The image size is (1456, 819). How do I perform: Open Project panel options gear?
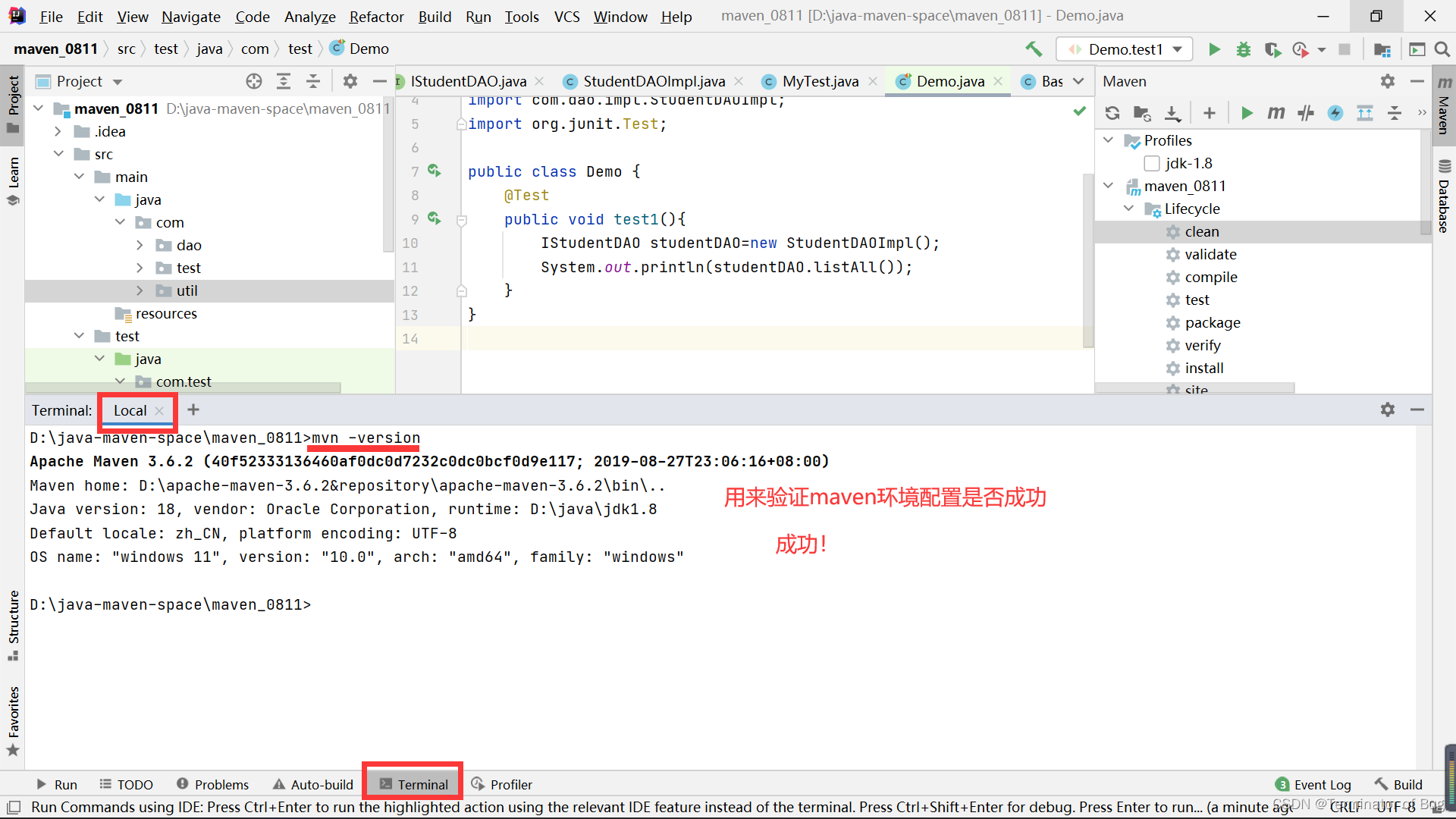coord(350,81)
